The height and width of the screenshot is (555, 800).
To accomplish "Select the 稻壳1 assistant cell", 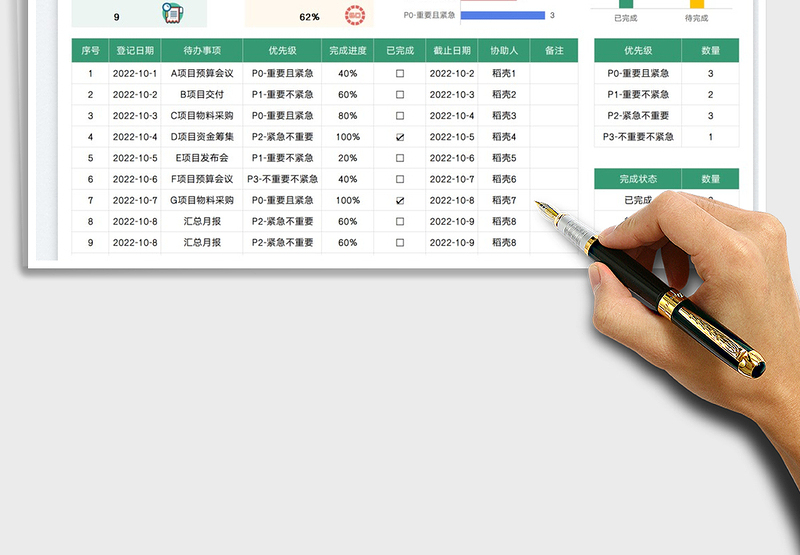I will click(504, 73).
